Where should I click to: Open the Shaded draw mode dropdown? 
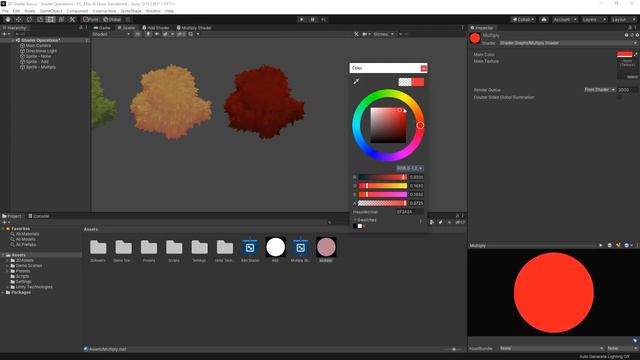click(x=111, y=34)
